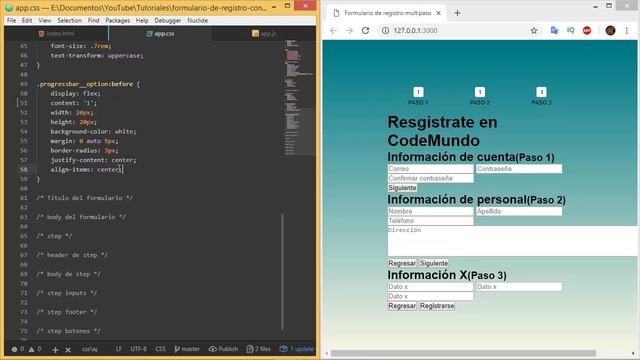Click Regresar button under Paso 2
This screenshot has width=640, height=360.
click(x=402, y=263)
